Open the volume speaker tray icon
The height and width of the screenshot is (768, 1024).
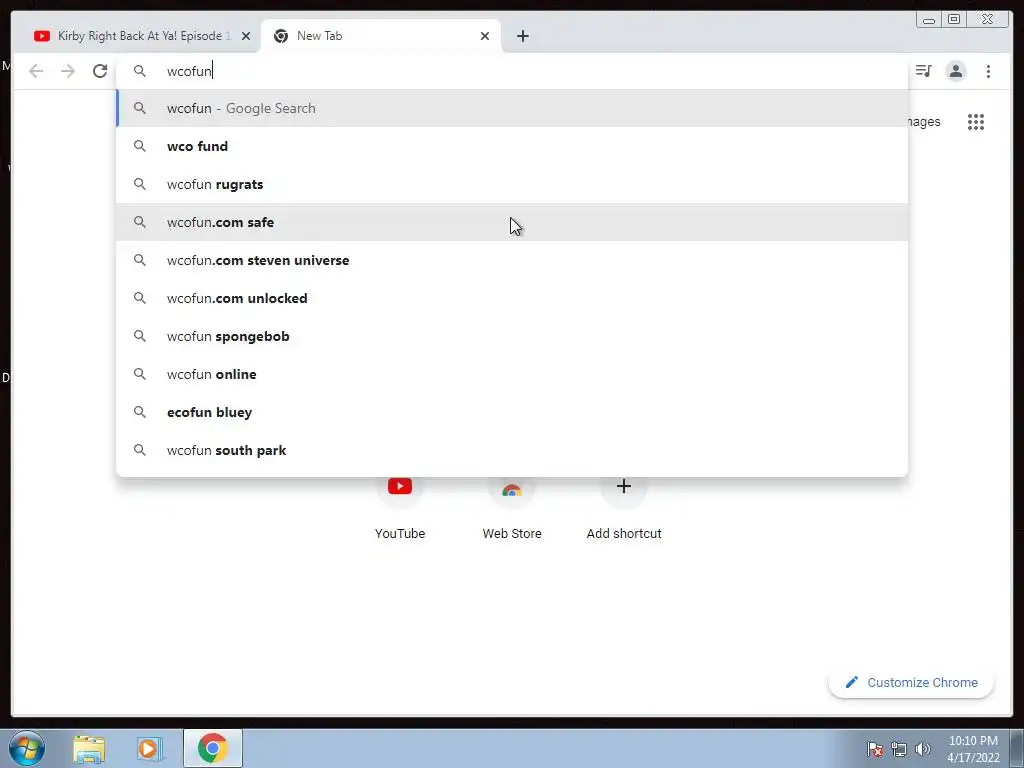pos(922,749)
